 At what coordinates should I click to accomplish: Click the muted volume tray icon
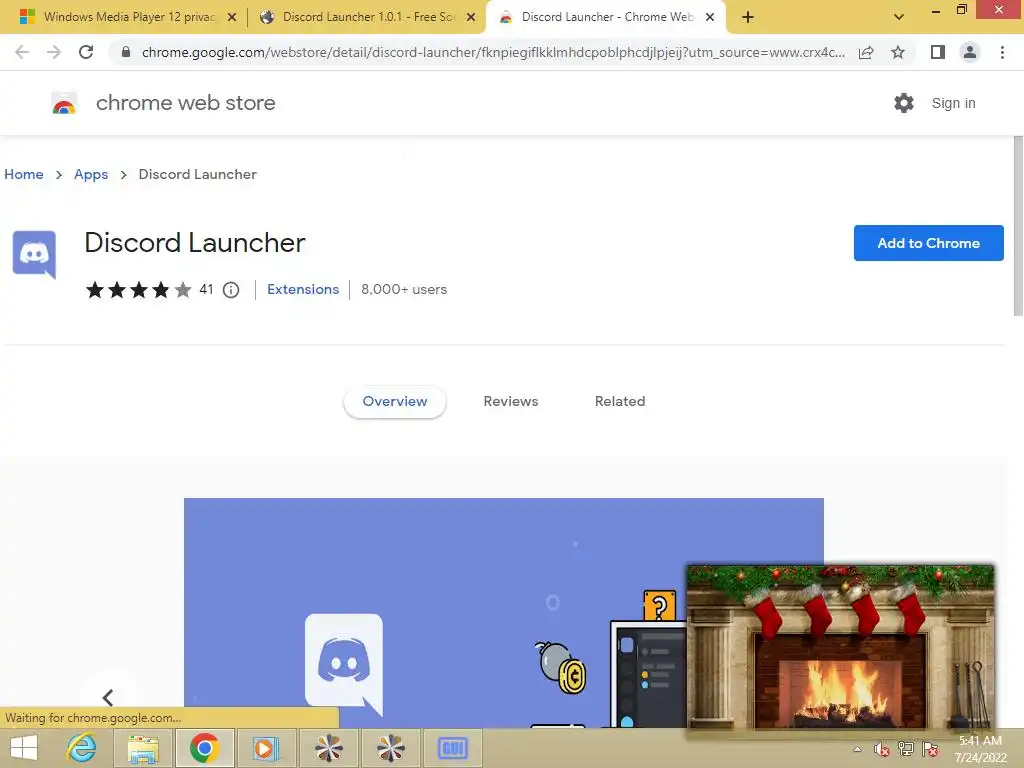(881, 749)
